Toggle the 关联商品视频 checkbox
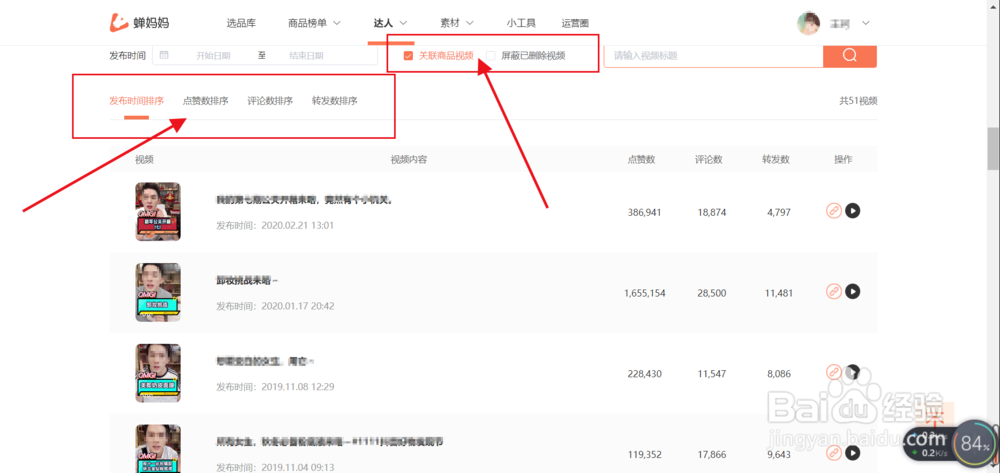Image resolution: width=1000 pixels, height=473 pixels. coord(408,56)
